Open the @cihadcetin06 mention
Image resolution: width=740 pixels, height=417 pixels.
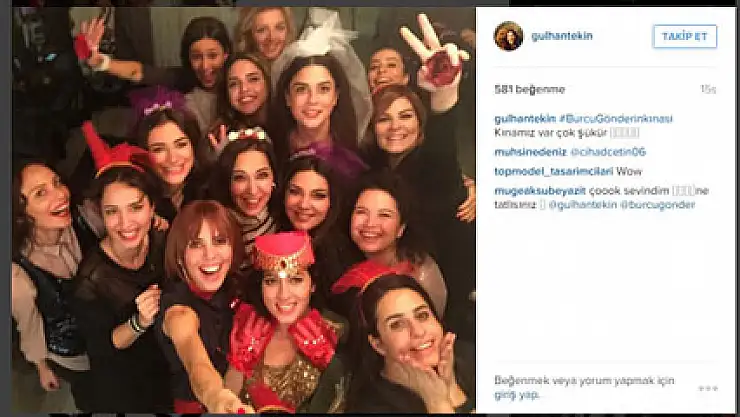point(608,152)
